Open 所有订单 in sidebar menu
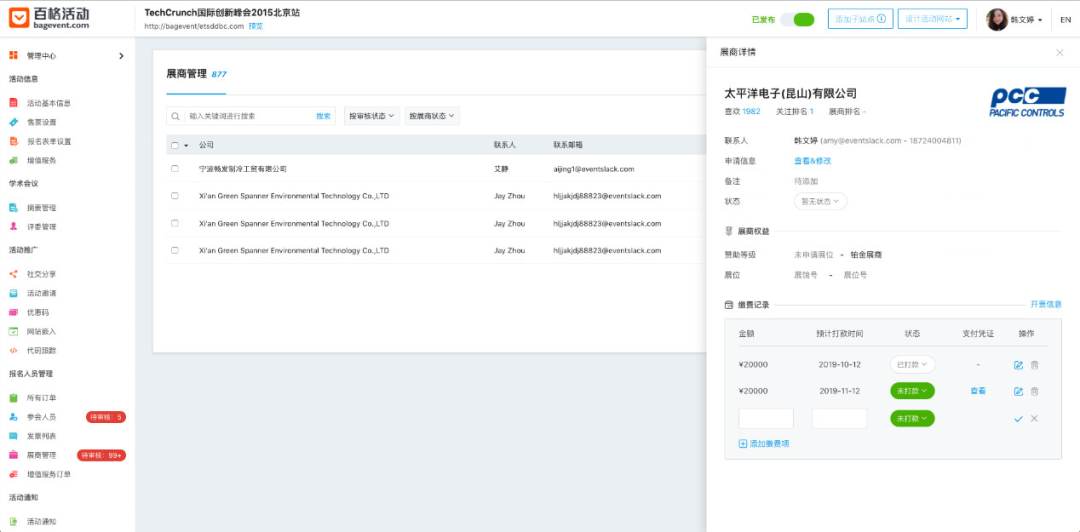This screenshot has height=532, width=1080. 41,398
